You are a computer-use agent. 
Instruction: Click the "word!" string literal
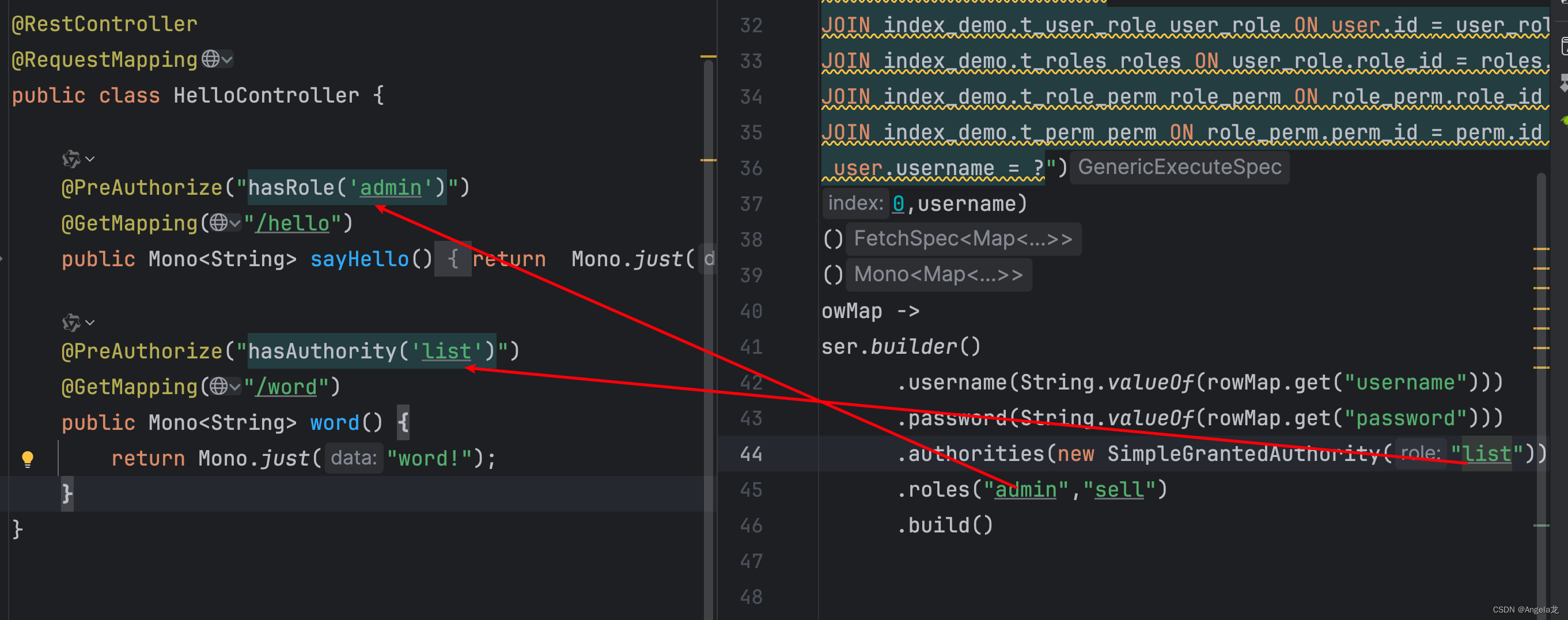tap(429, 458)
